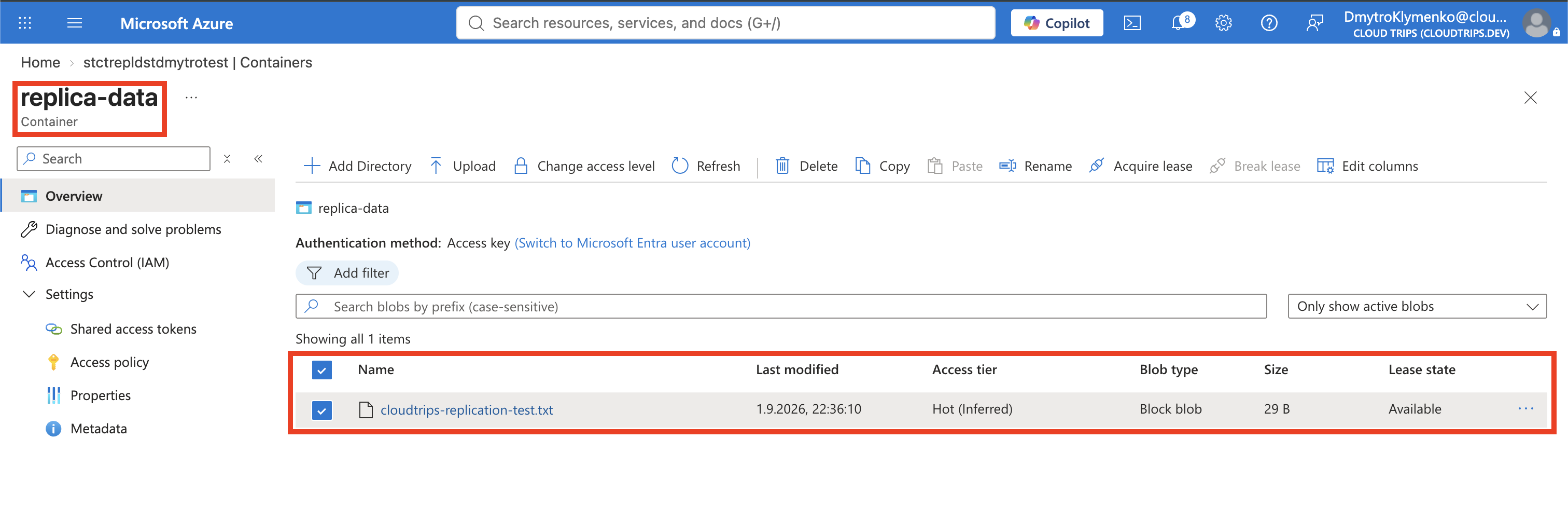Click the user account avatar
1568x521 pixels.
tap(1537, 23)
